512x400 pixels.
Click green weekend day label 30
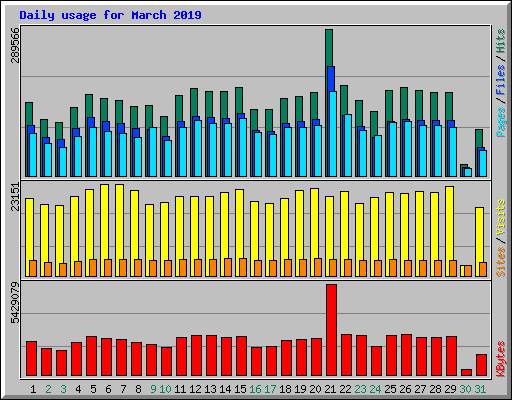click(x=465, y=389)
